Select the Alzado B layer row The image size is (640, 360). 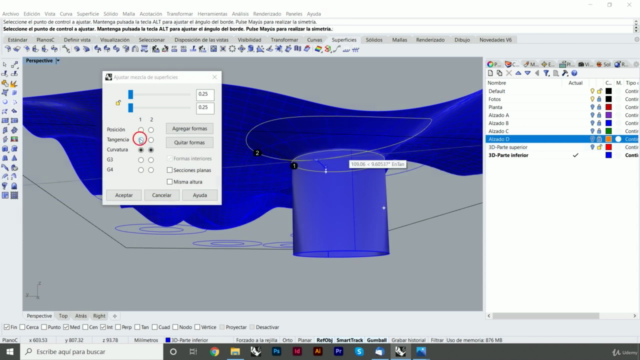click(x=562, y=123)
